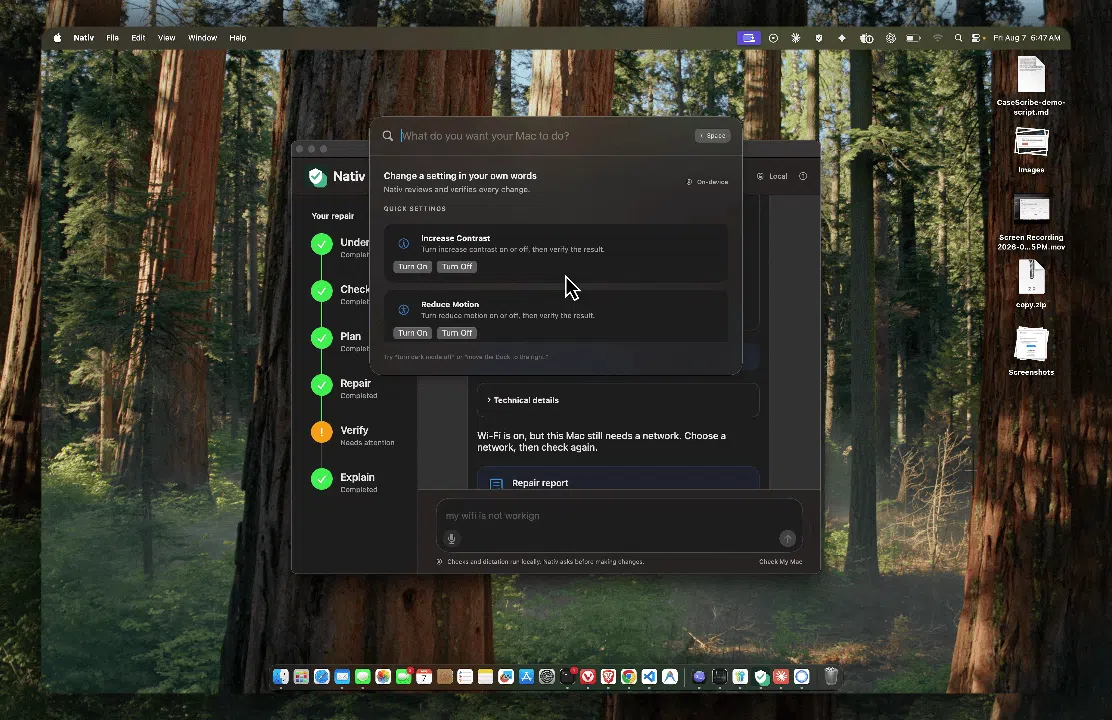Click the Repair report document icon

click(x=496, y=483)
